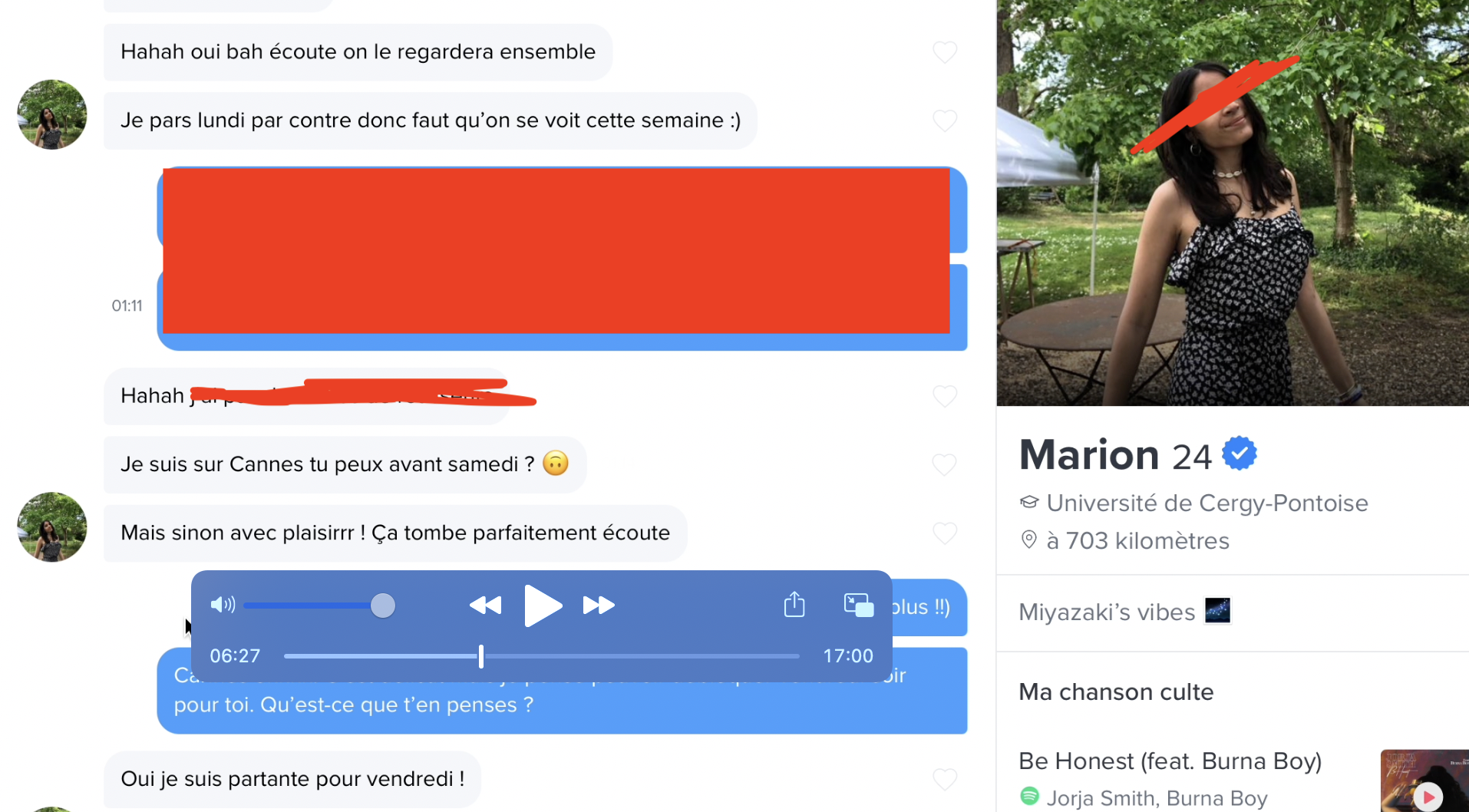Click the Spotify icon beside Jorja Smith
Screen dimensions: 1469x812
click(x=1029, y=797)
